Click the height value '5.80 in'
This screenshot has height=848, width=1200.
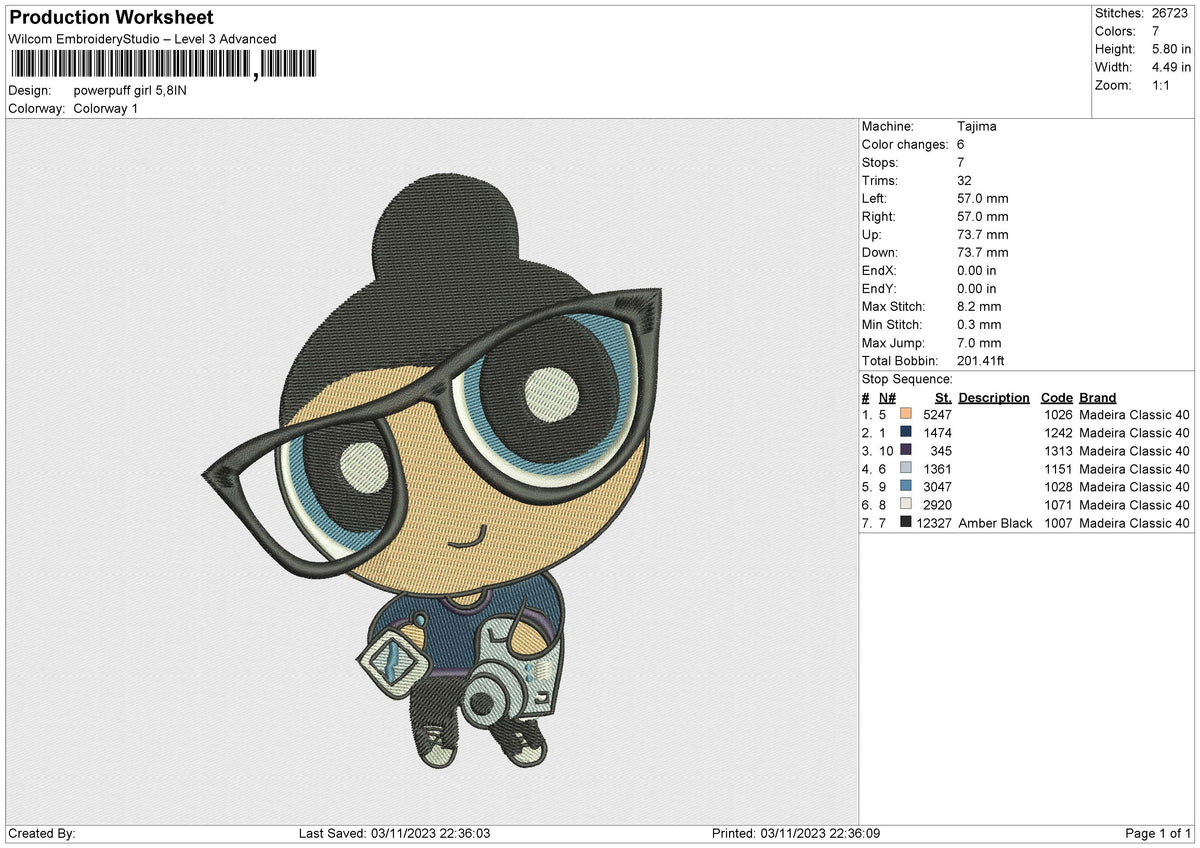tap(1171, 49)
